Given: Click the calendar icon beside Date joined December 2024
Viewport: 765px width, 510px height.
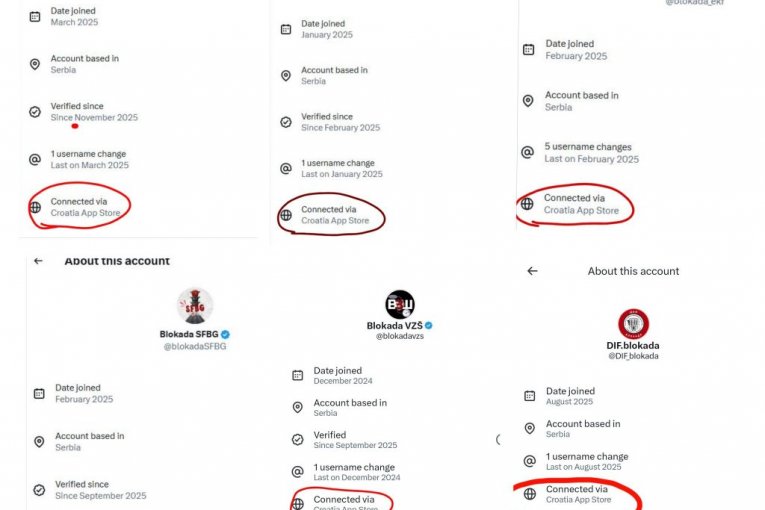Looking at the screenshot, I should pyautogui.click(x=297, y=375).
